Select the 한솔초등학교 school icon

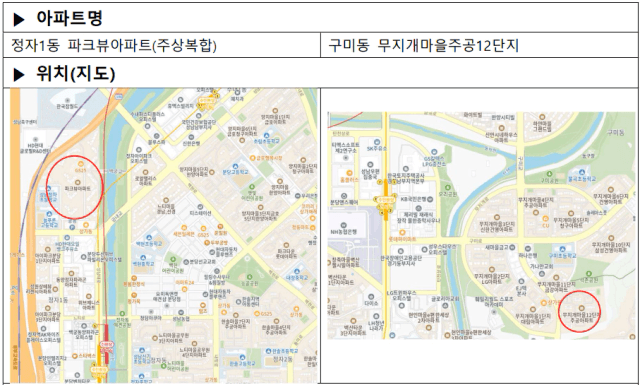tap(268, 351)
